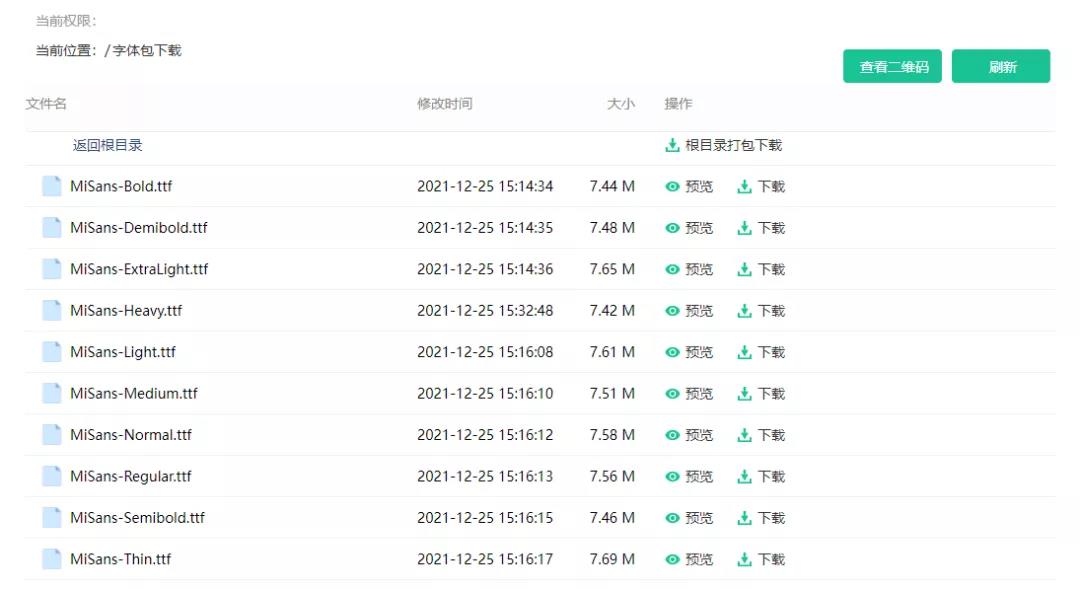Viewport: 1080px width, 589px height.
Task: Click file icon for MiSans-Regular.ttf
Action: (52, 475)
